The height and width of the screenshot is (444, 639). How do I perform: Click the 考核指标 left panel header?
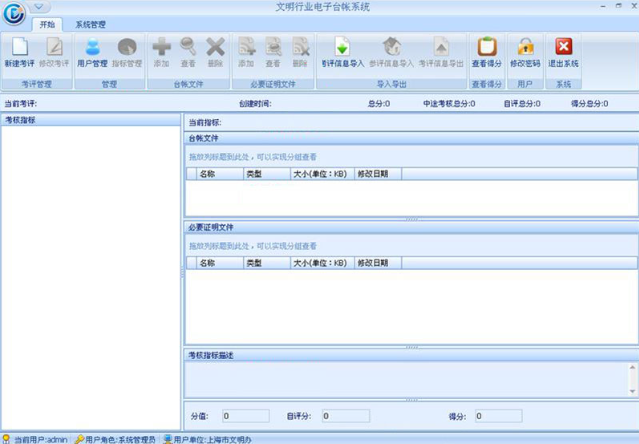[90, 120]
